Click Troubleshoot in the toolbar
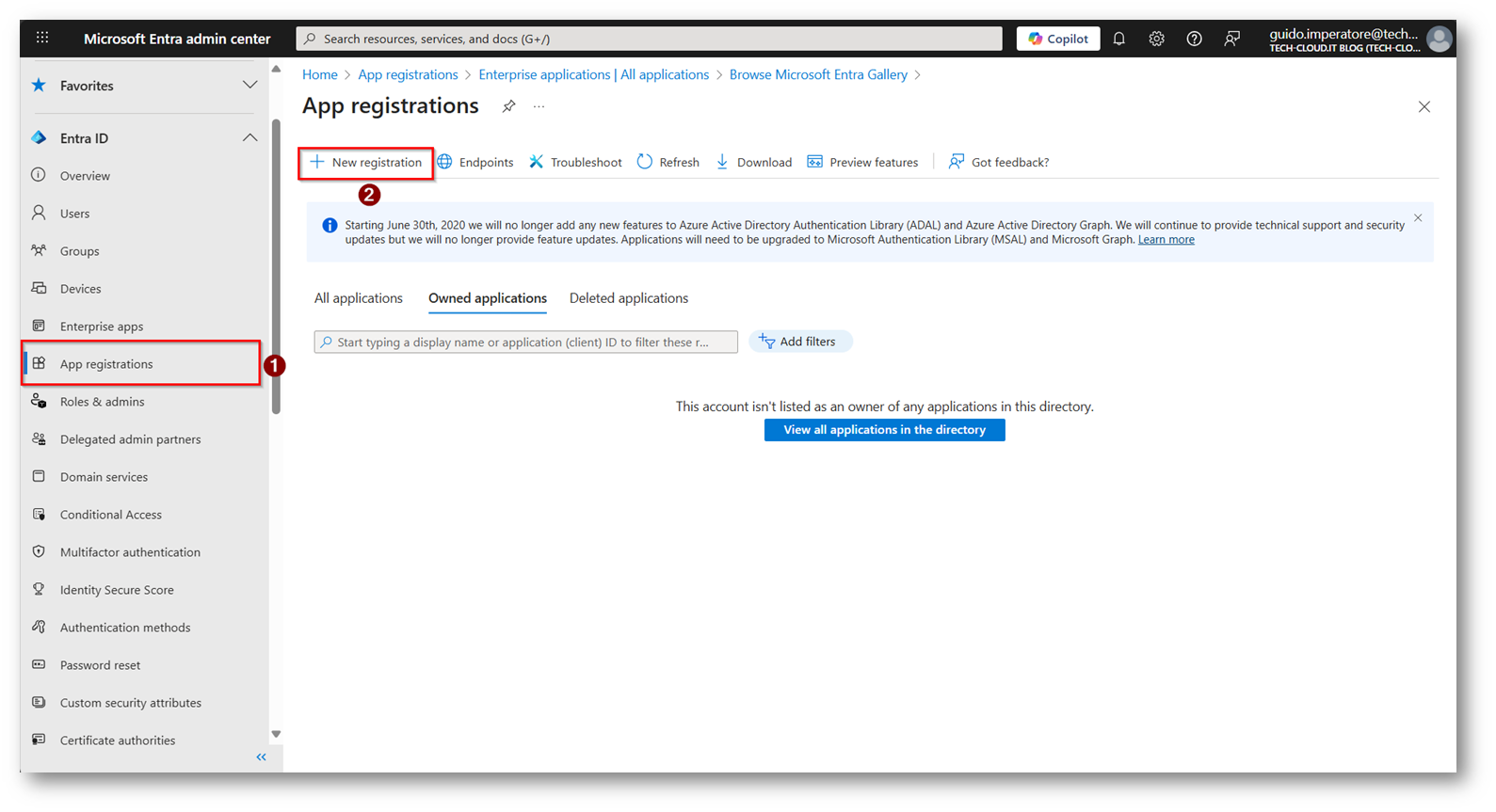 tap(575, 163)
